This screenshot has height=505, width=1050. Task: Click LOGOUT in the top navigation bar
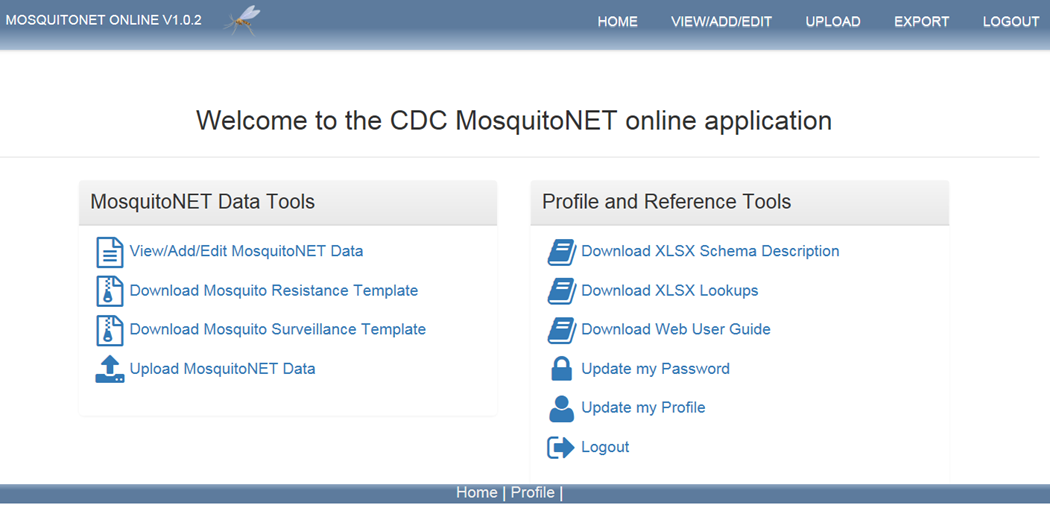pos(1011,22)
